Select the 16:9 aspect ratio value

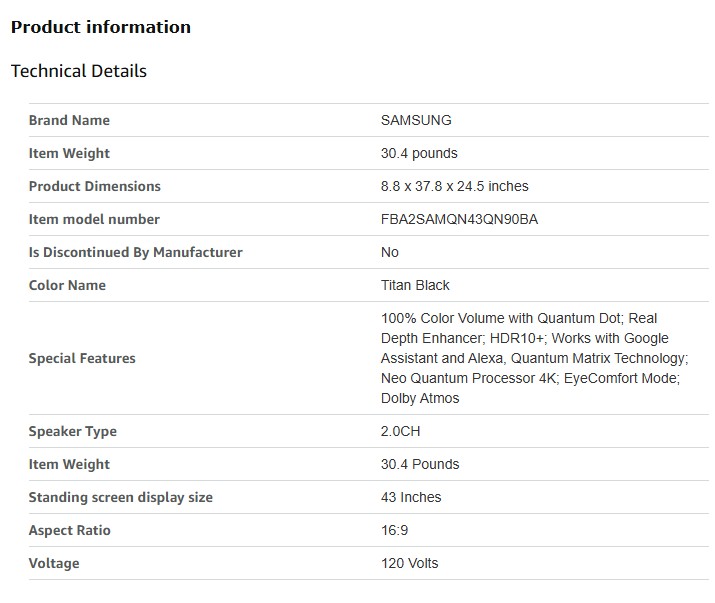pyautogui.click(x=394, y=530)
